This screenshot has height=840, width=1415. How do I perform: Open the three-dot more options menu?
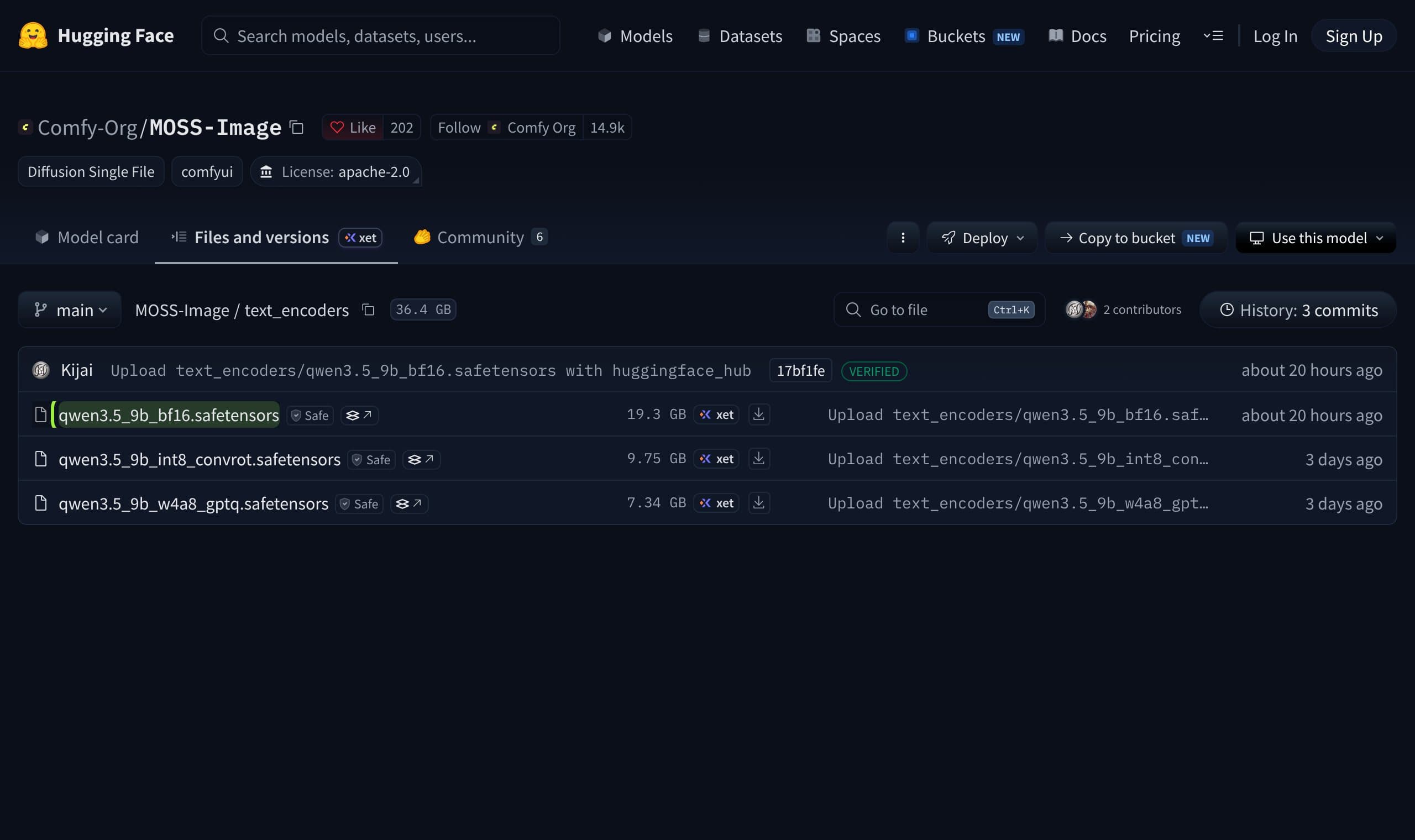[x=903, y=238]
